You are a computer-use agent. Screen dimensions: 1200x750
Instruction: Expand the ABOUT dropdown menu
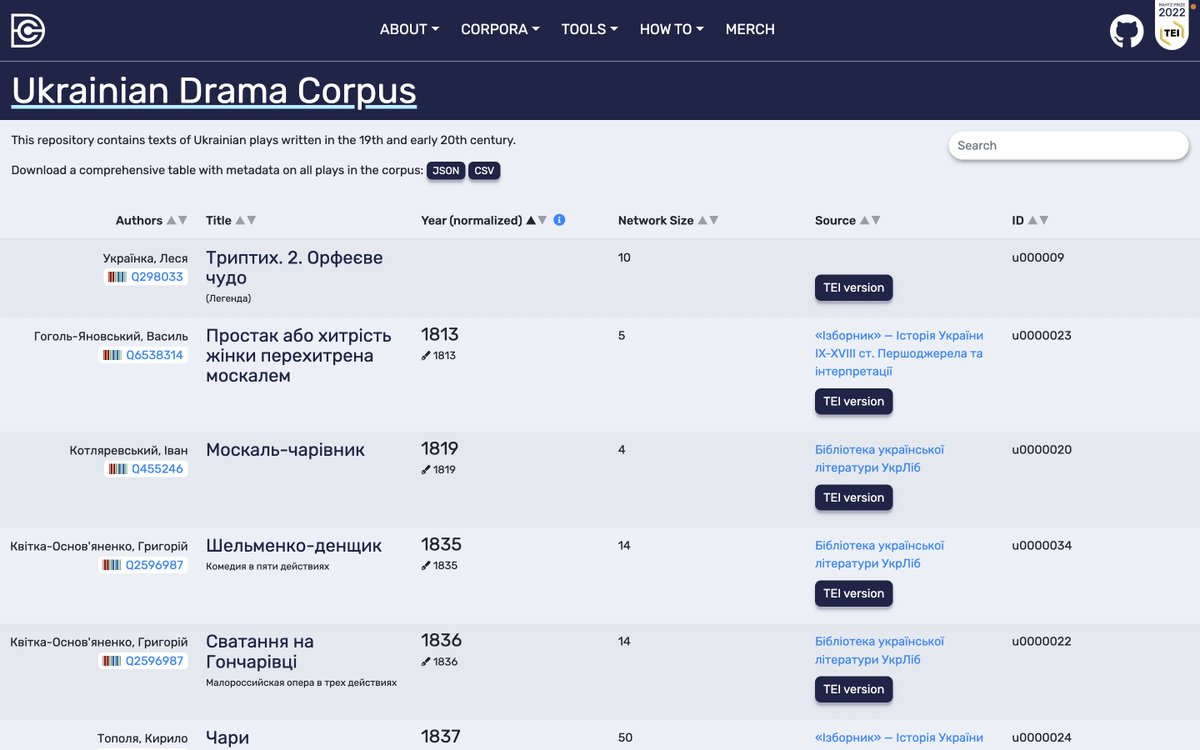point(409,29)
